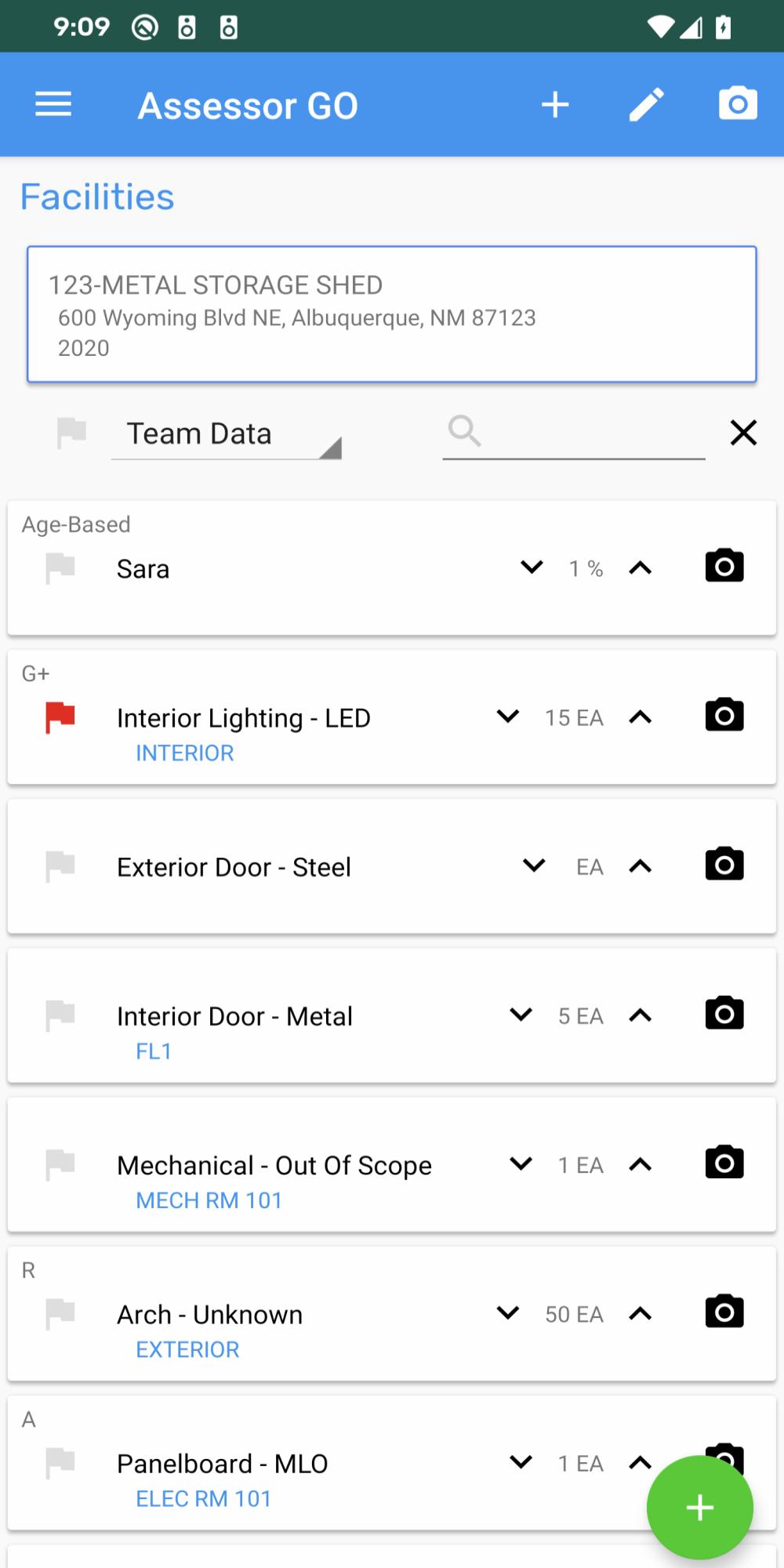This screenshot has height=1568, width=784.
Task: Select the 123-METAL STORAGE SHED facility card
Action: coord(392,314)
